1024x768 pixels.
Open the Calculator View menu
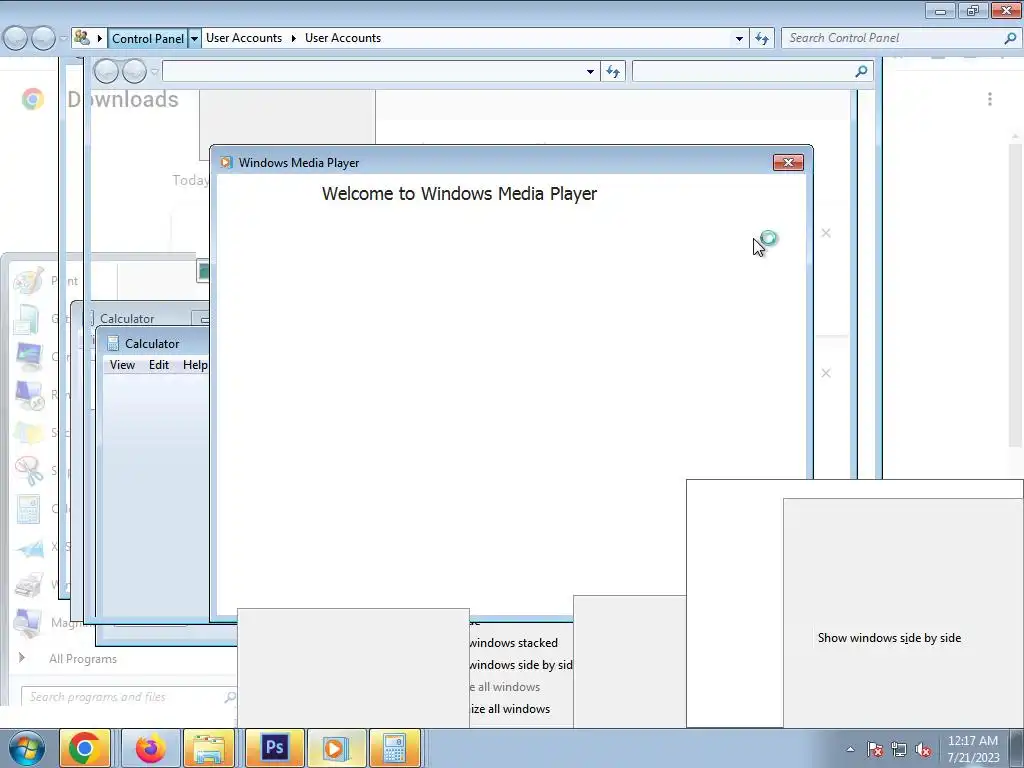pos(122,365)
